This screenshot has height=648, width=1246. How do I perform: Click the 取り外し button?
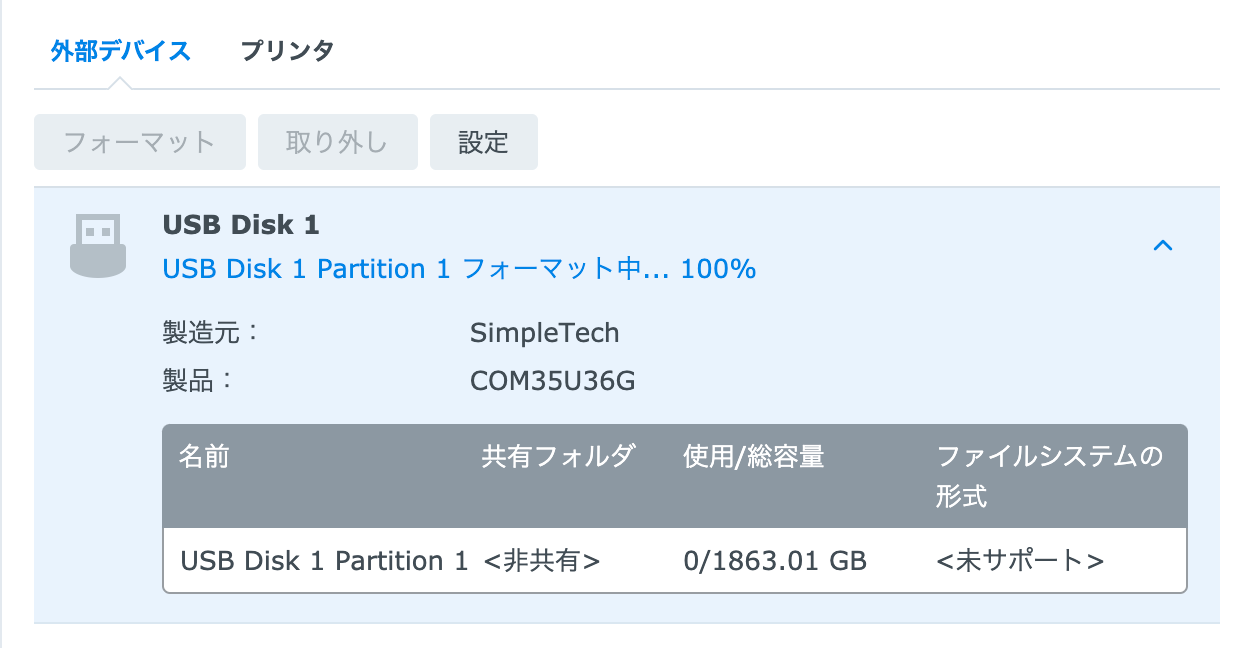(x=337, y=142)
